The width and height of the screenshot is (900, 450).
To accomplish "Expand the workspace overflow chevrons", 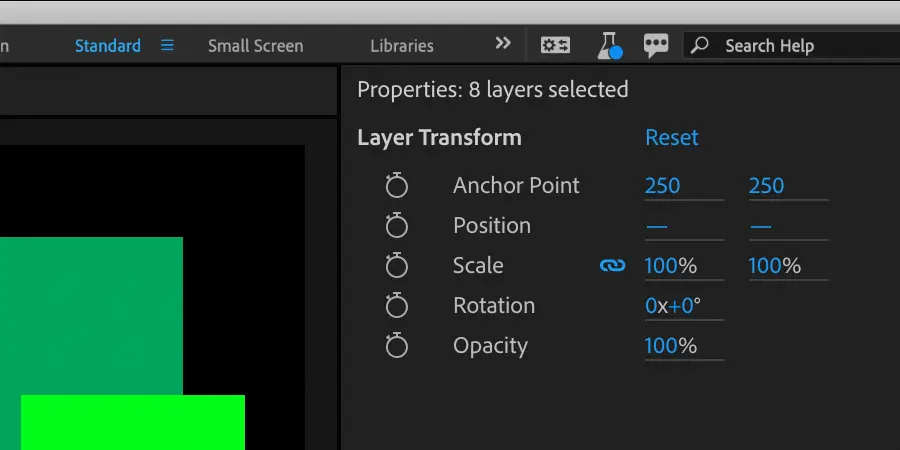I will [x=503, y=44].
